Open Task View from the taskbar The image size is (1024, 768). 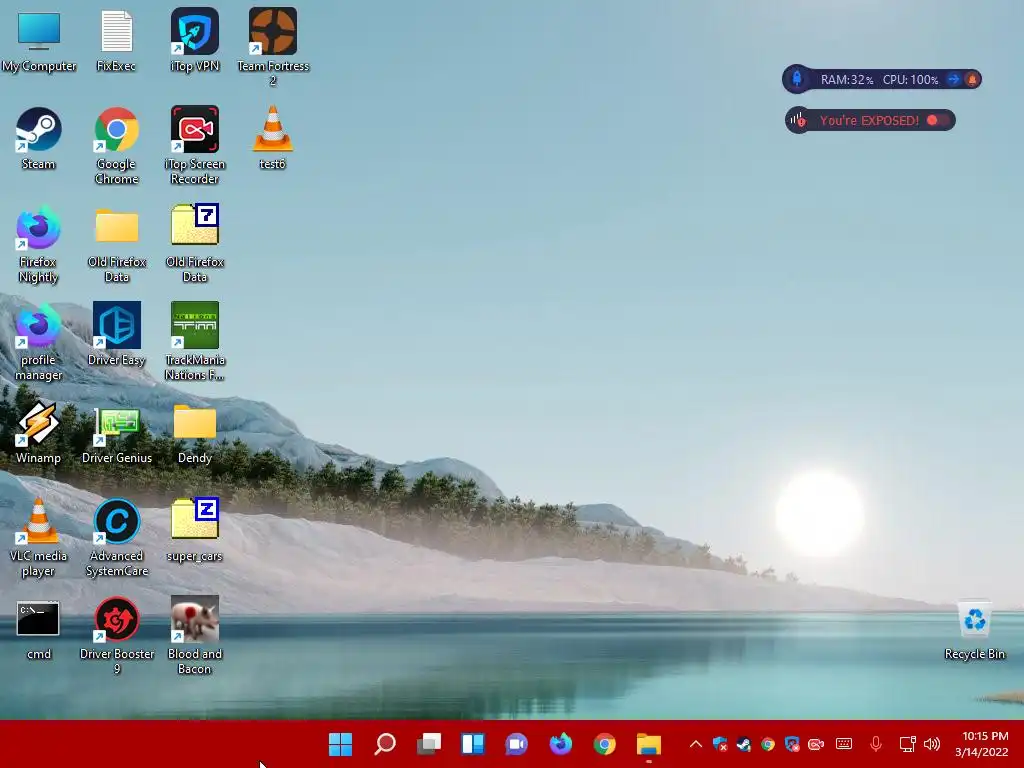(428, 744)
